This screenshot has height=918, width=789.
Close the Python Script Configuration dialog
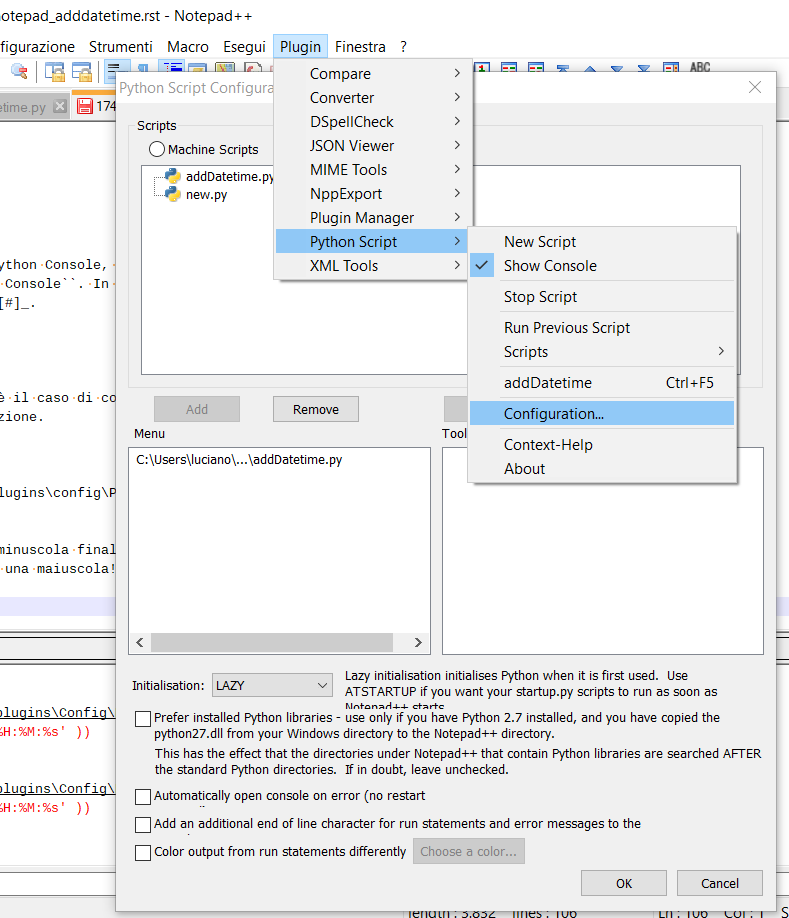pyautogui.click(x=755, y=87)
